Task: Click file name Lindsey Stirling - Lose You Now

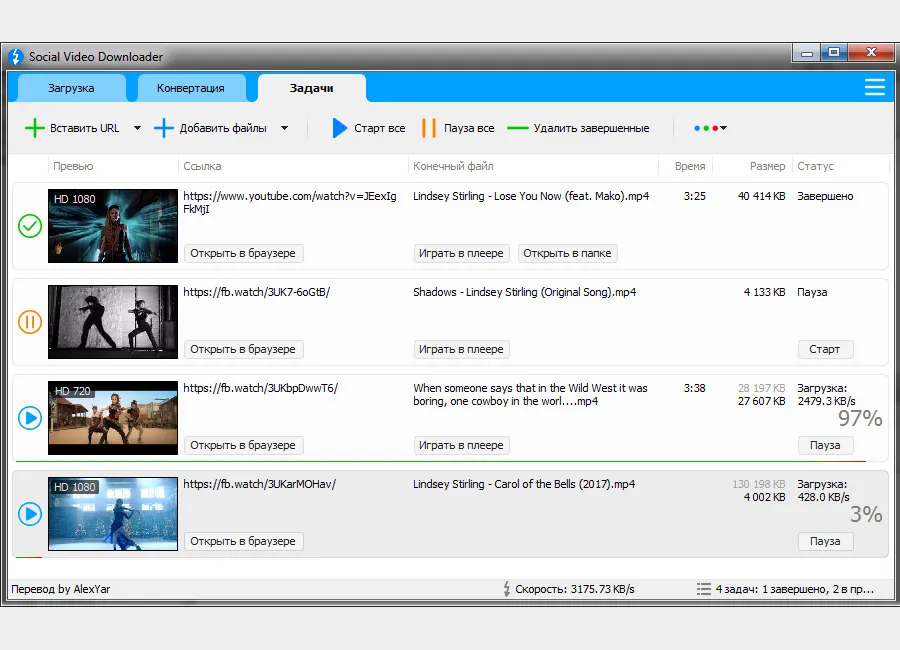Action: 531,196
